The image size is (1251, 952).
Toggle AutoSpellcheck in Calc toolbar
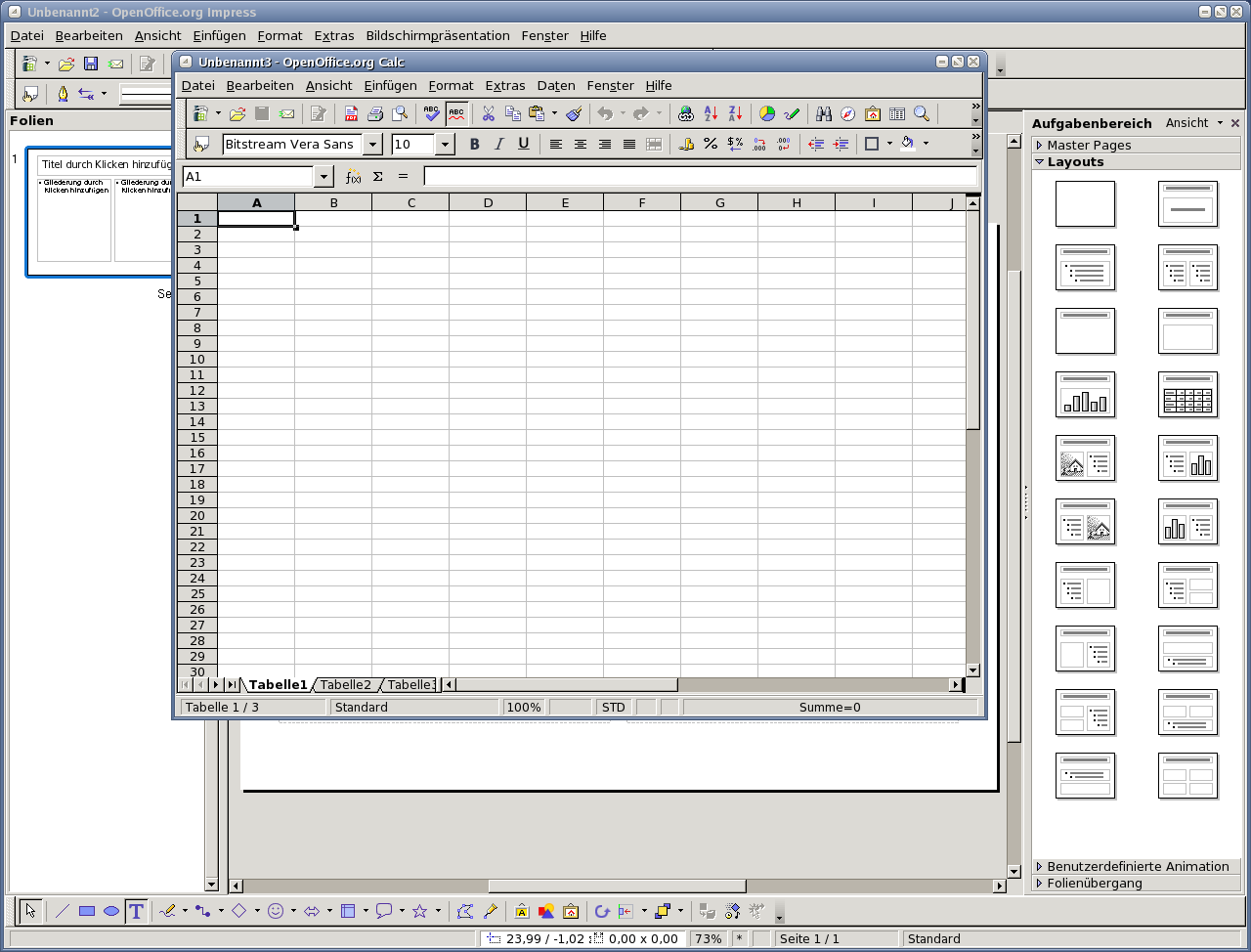[x=456, y=113]
